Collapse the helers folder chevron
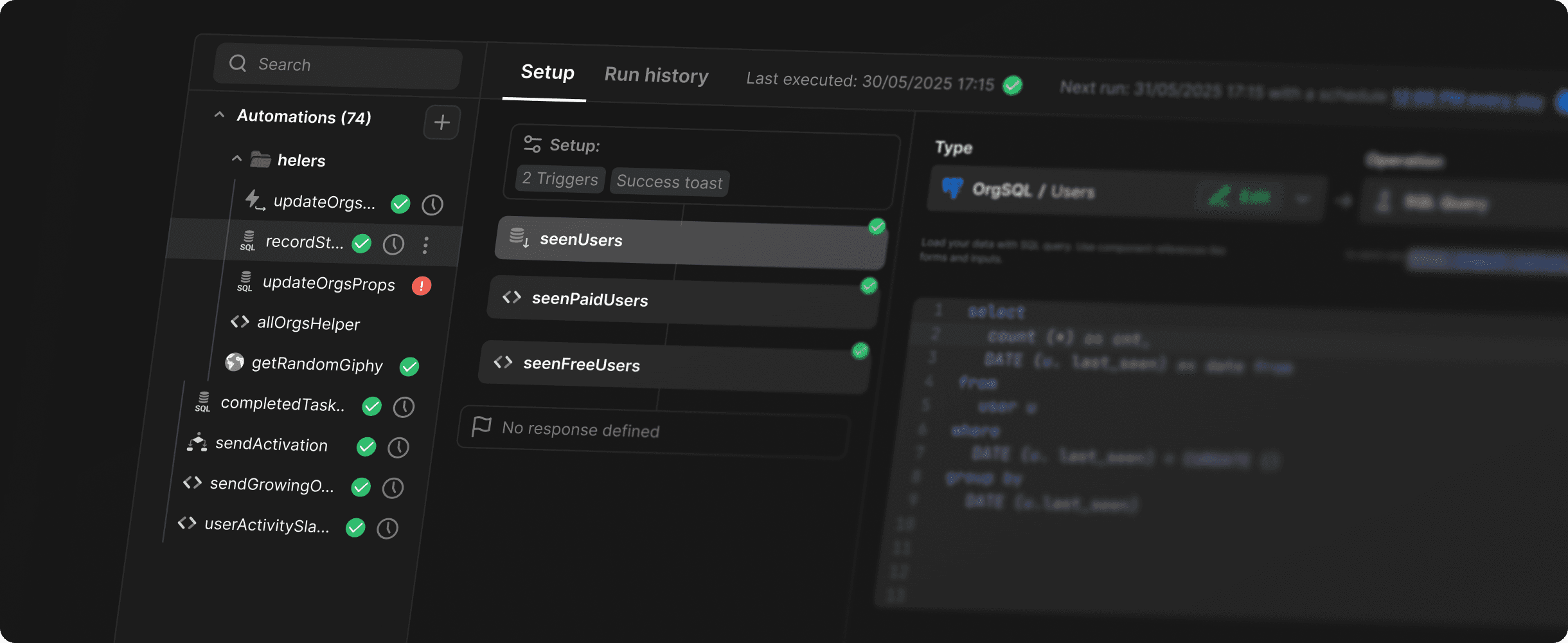The width and height of the screenshot is (1568, 643). (236, 158)
